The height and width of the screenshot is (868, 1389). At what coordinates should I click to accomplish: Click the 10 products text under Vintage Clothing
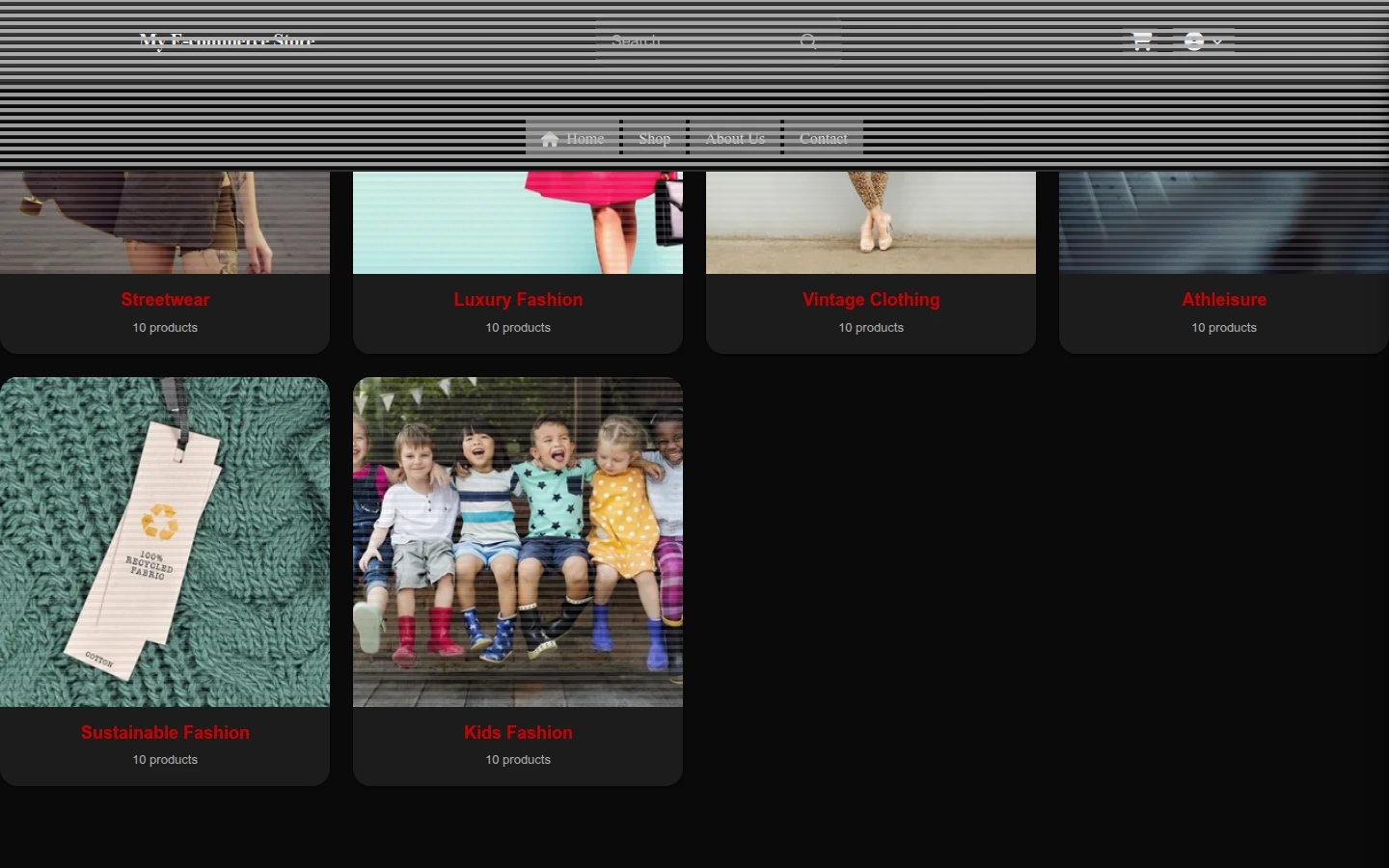pos(871,328)
